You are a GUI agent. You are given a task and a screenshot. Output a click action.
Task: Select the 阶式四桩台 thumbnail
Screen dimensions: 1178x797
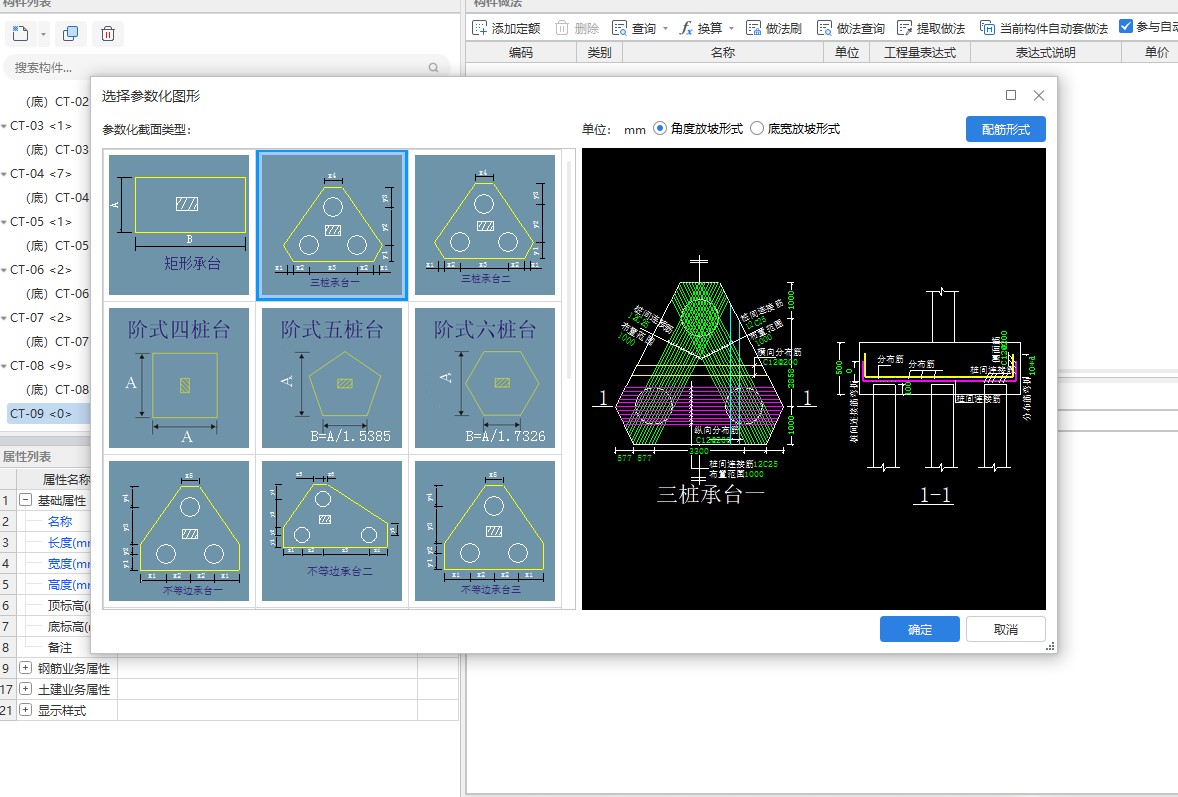click(179, 378)
